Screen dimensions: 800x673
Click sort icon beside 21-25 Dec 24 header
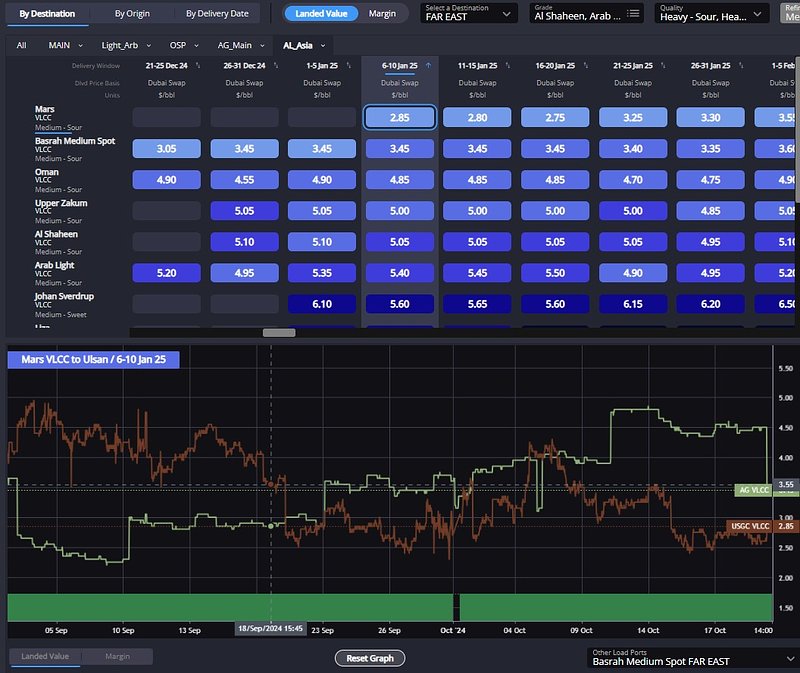click(197, 65)
